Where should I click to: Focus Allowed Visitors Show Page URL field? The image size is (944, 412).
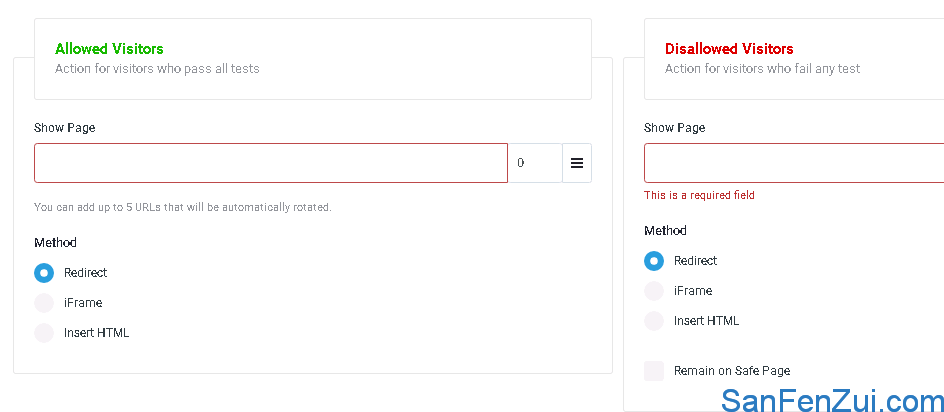pos(271,163)
